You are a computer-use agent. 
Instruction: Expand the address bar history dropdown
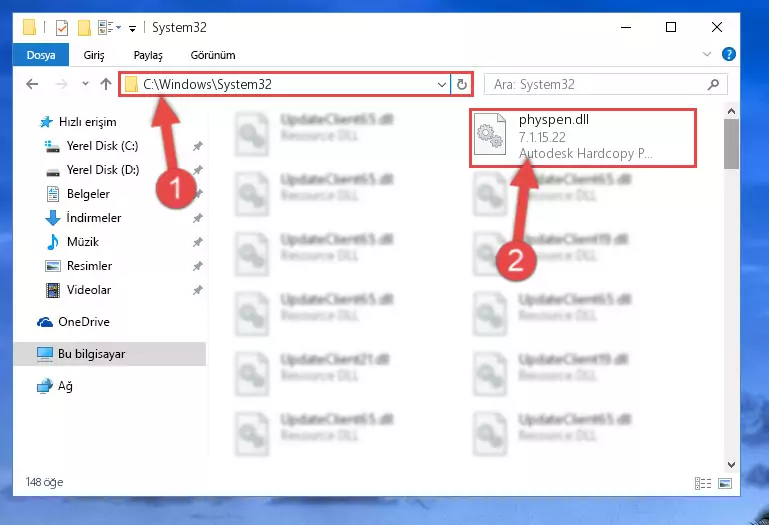click(441, 84)
